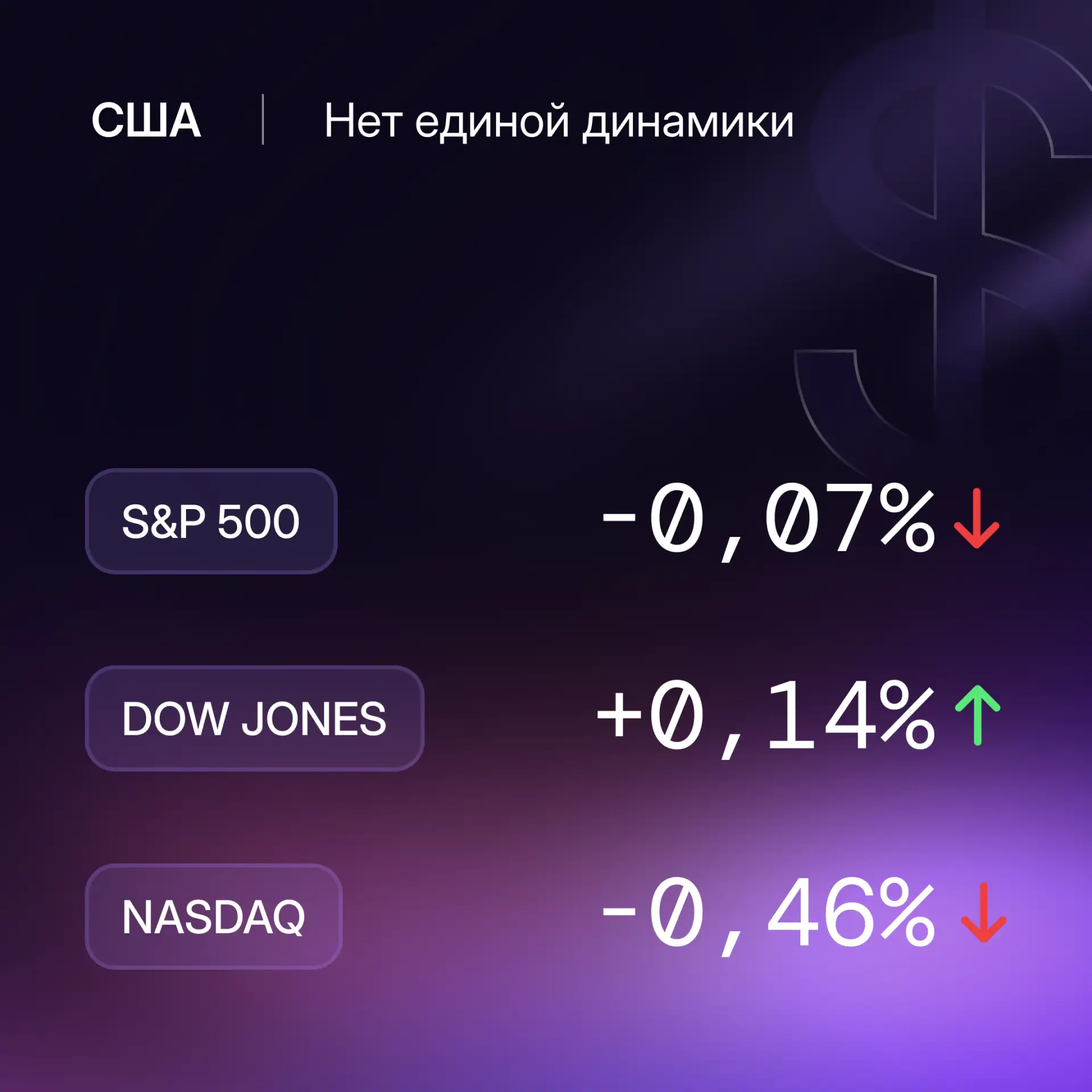Click the percent sign after 0,46

tap(907, 912)
